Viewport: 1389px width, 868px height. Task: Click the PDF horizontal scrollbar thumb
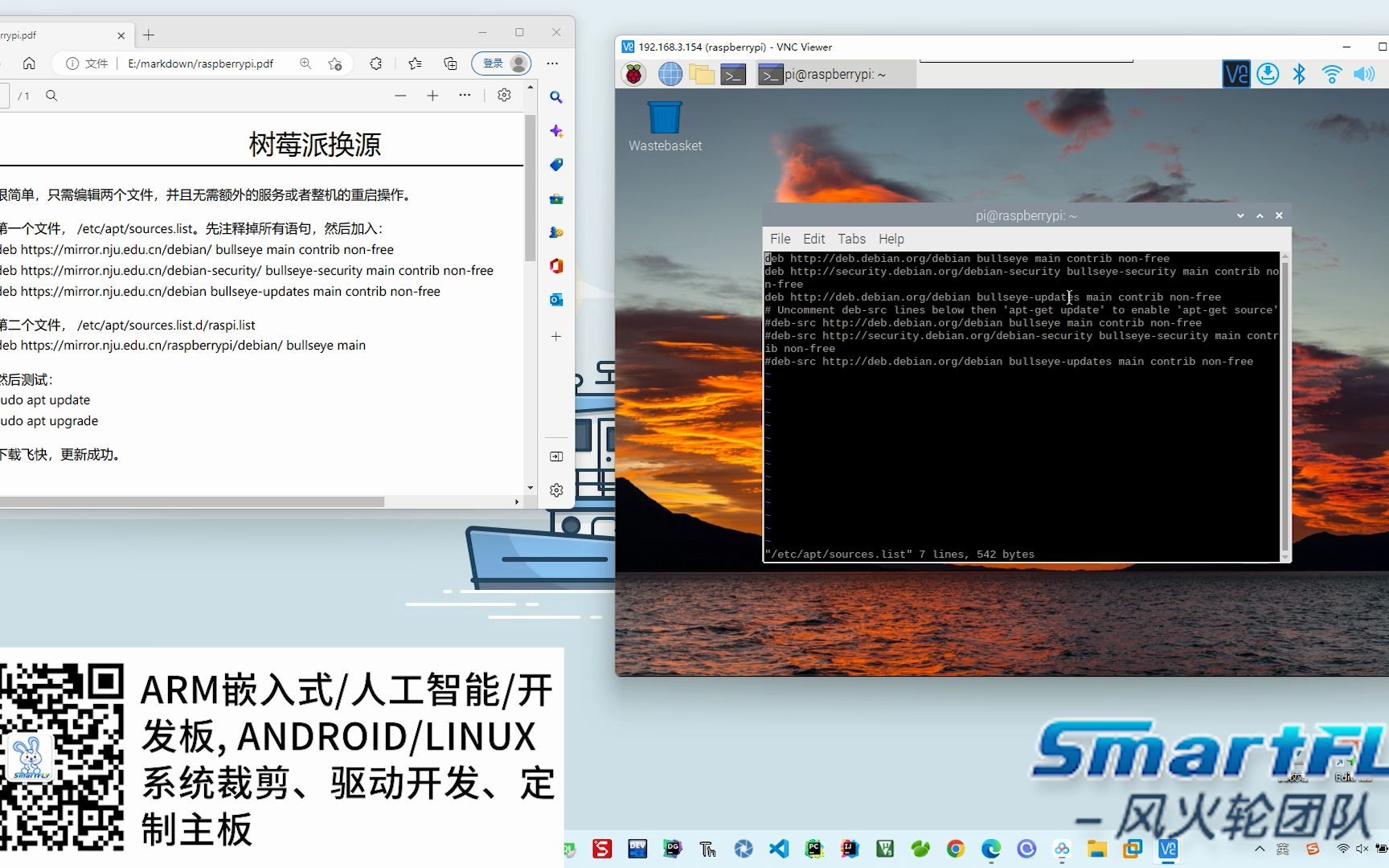tap(191, 502)
